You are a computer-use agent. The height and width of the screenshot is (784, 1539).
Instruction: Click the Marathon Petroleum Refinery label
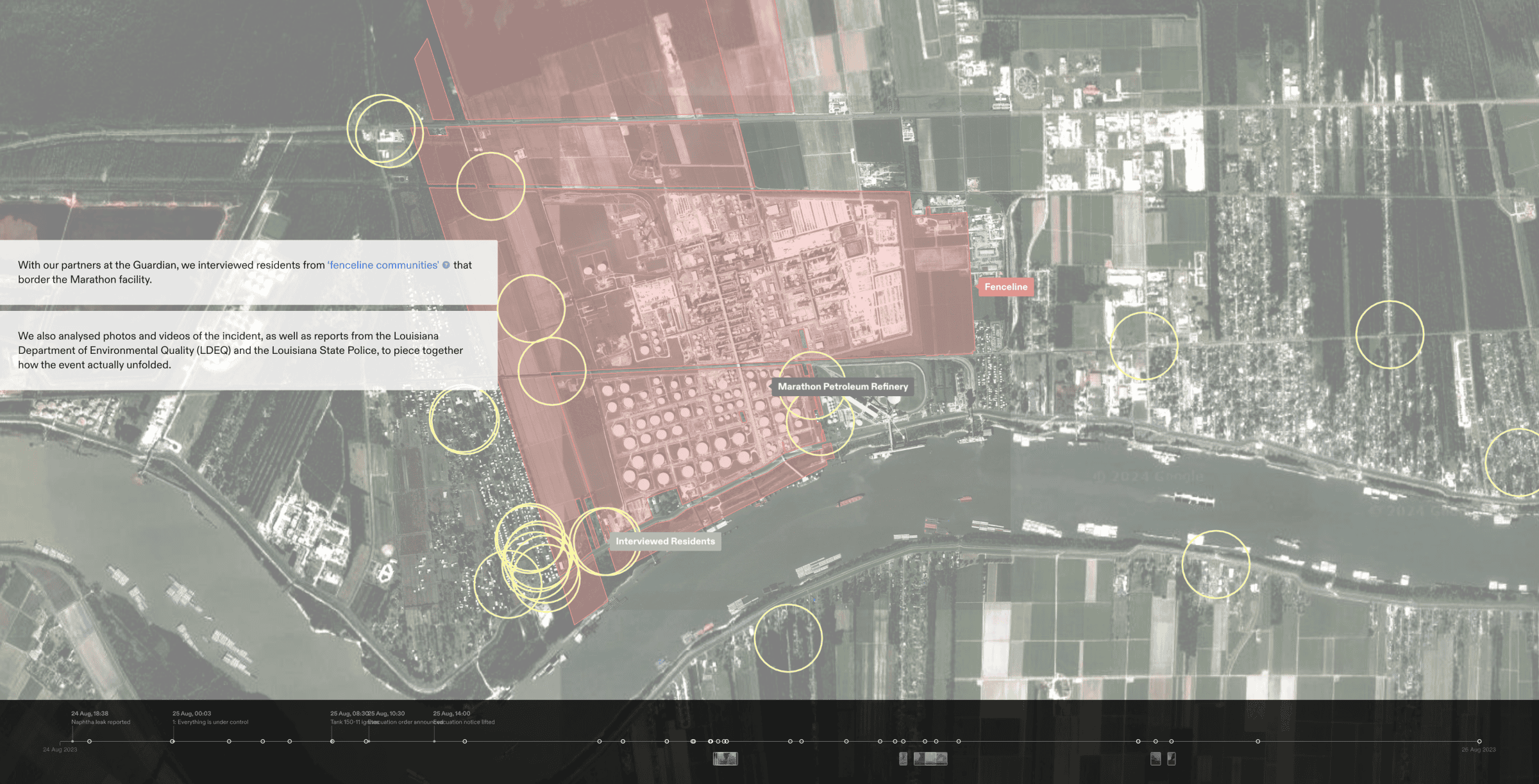[843, 387]
